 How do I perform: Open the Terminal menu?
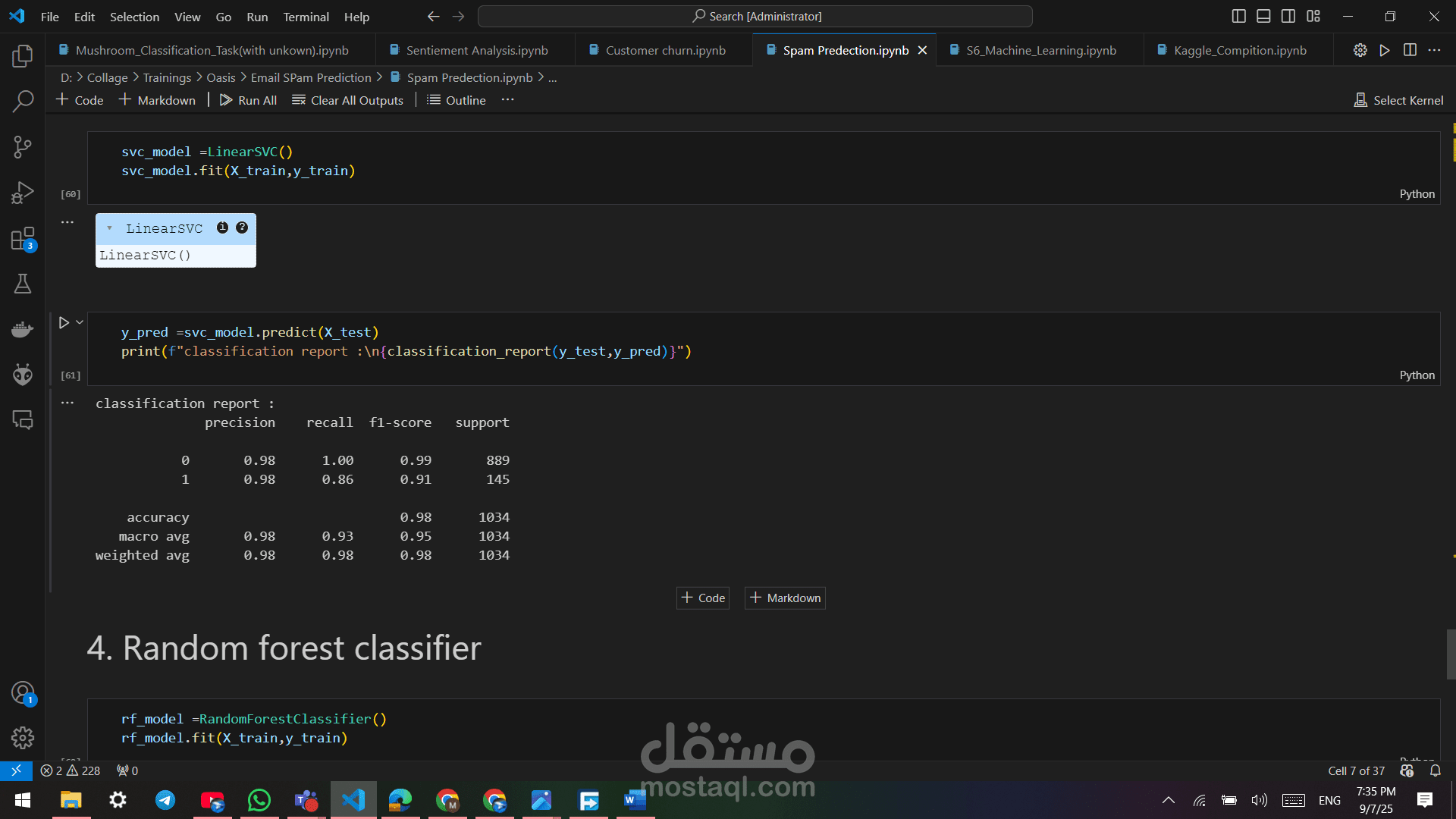click(x=306, y=17)
